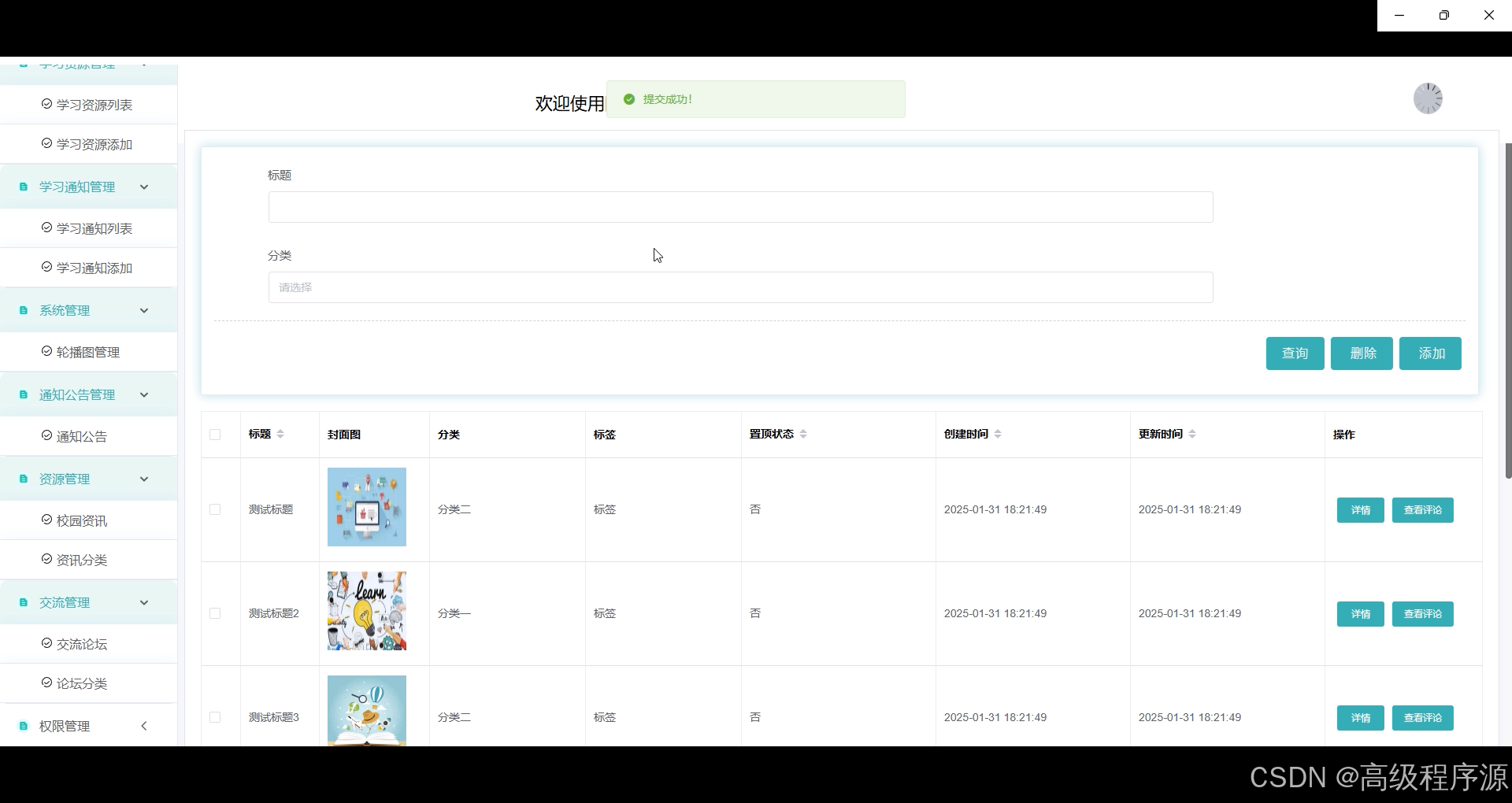1512x803 pixels.
Task: Open 学习通知列表 menu item
Action: point(88,228)
